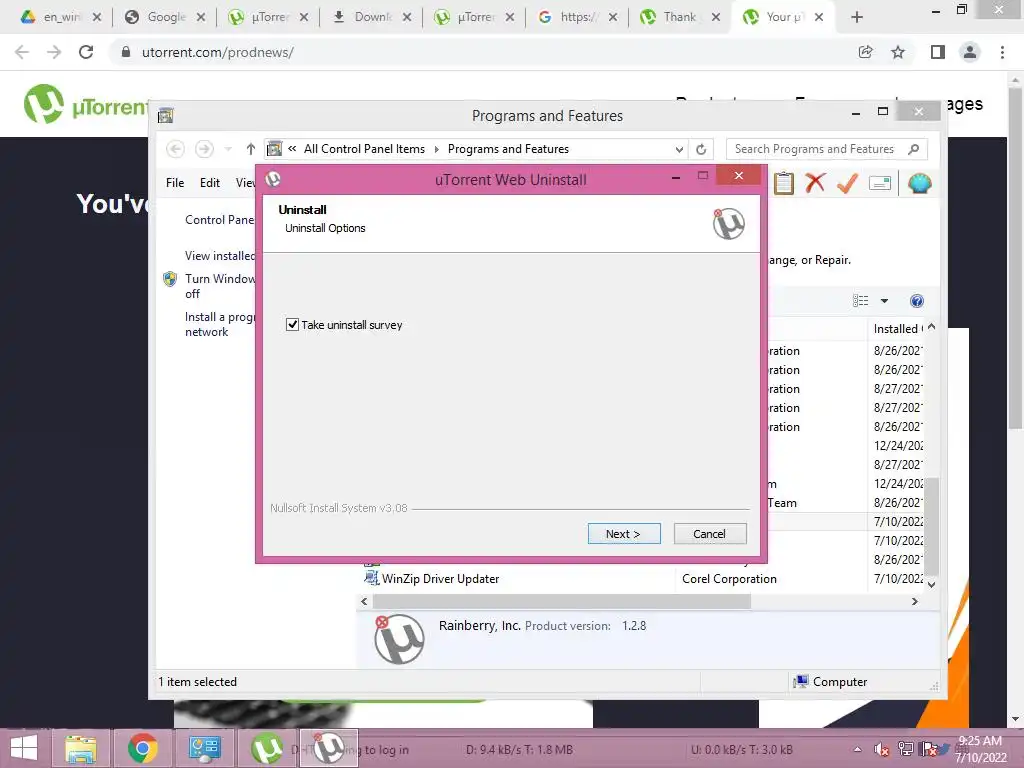Bookmark this page with the star icon

pyautogui.click(x=898, y=52)
